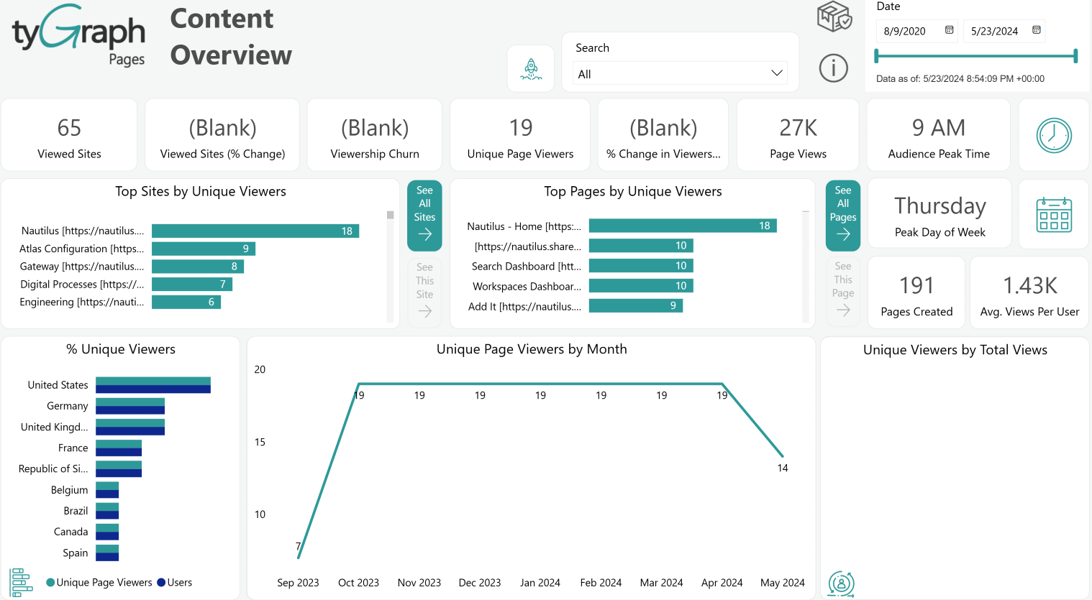
Task: Click the 27K Page Views card
Action: tap(798, 135)
